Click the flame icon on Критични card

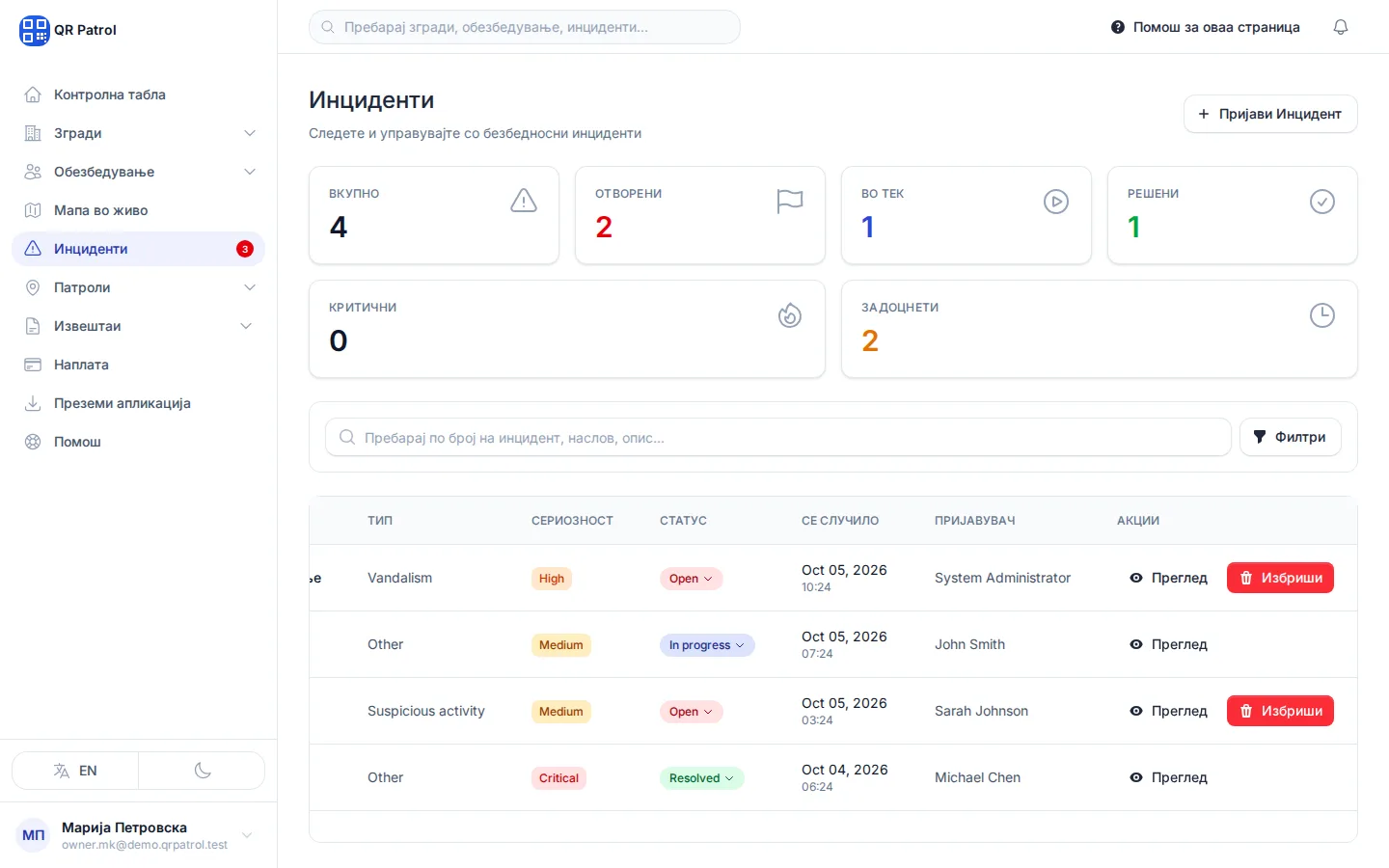click(x=790, y=315)
